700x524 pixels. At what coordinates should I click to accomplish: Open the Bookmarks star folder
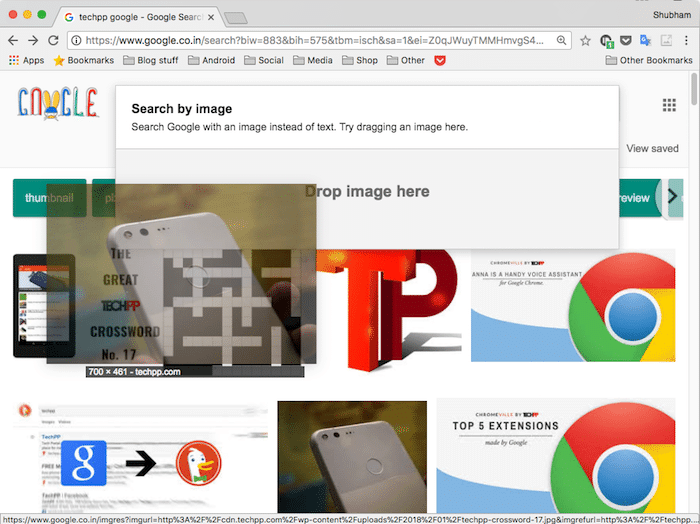tap(83, 60)
